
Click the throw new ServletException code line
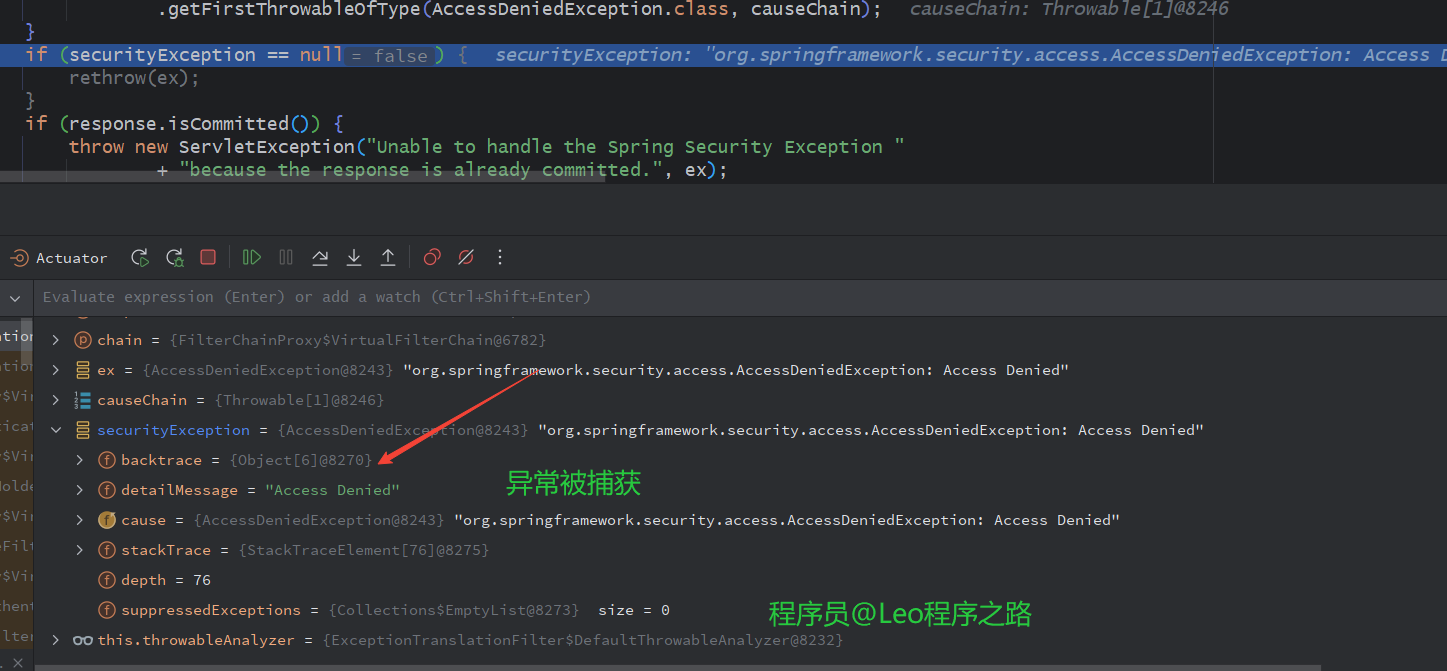[486, 147]
